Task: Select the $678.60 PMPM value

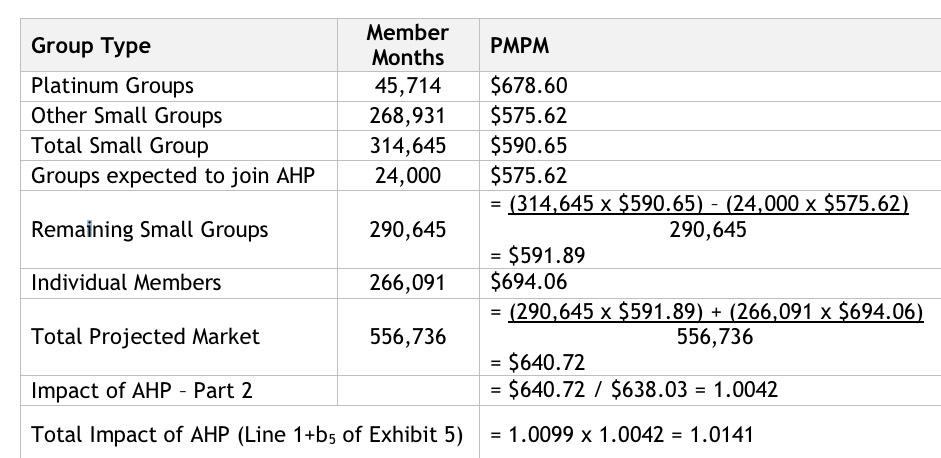Action: tap(529, 86)
